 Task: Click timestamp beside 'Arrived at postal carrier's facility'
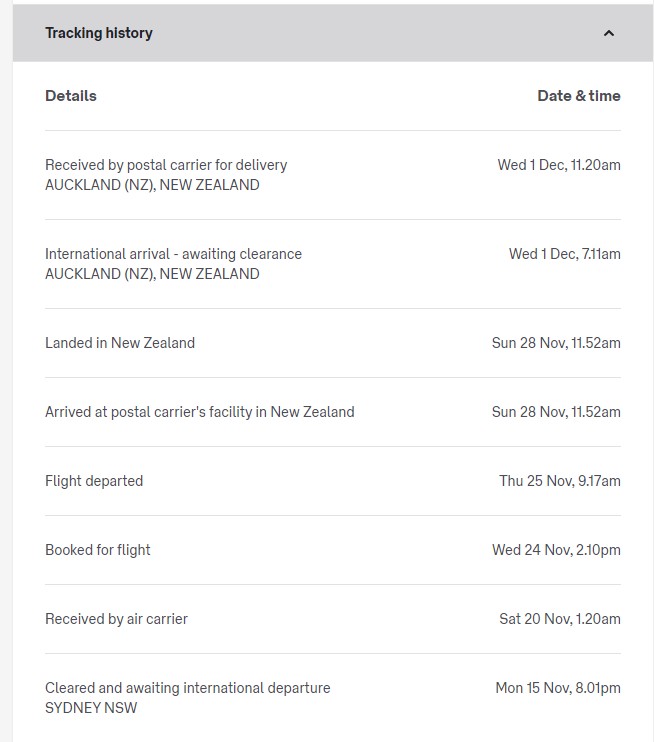click(556, 412)
